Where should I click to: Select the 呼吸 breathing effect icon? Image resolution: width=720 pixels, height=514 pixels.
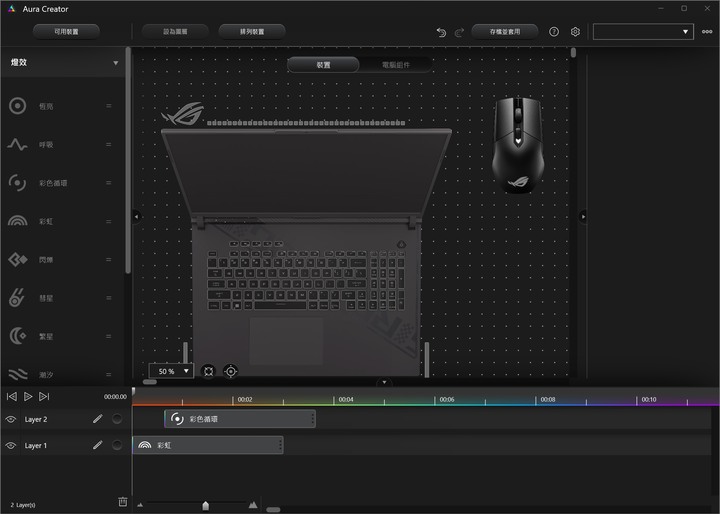point(17,145)
